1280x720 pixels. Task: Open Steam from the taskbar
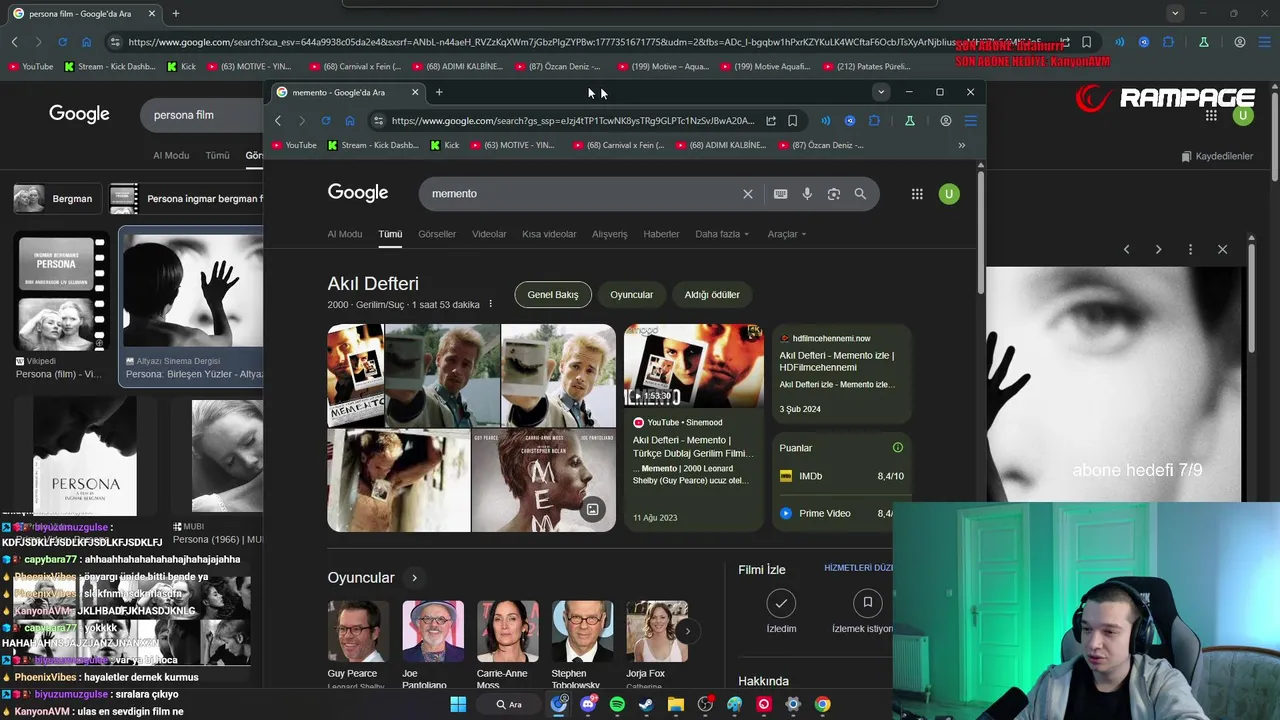pos(646,704)
